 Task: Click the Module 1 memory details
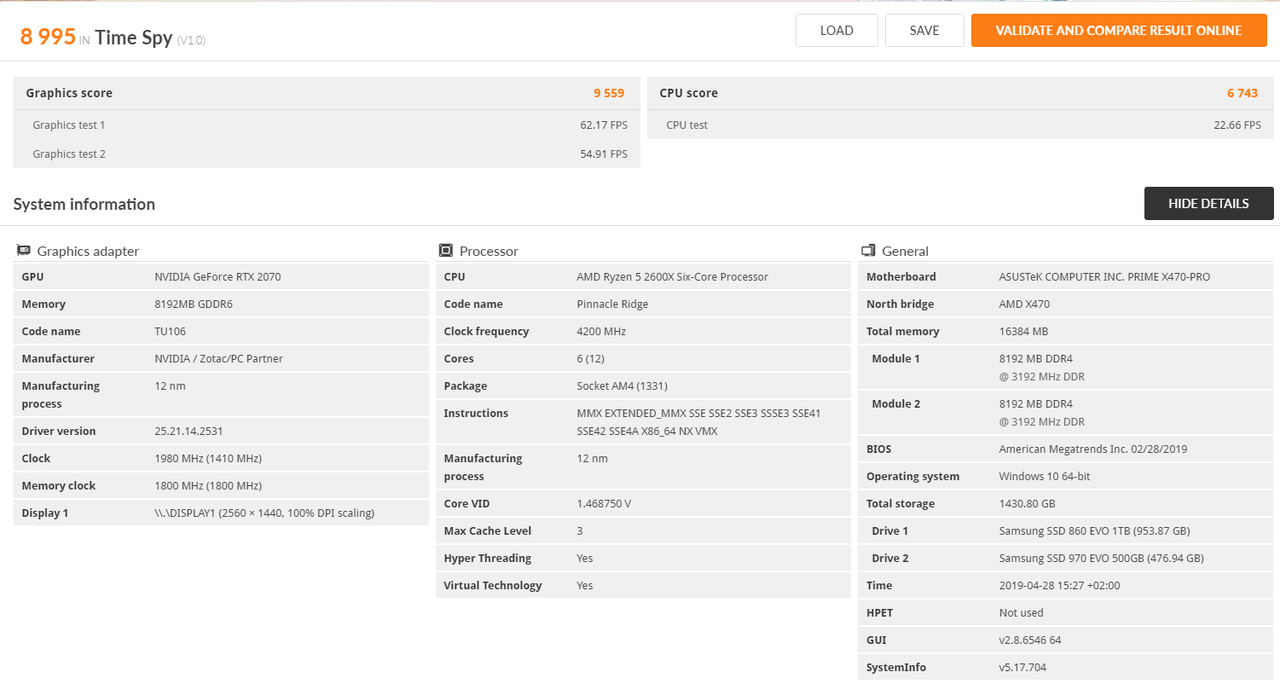coord(1042,367)
